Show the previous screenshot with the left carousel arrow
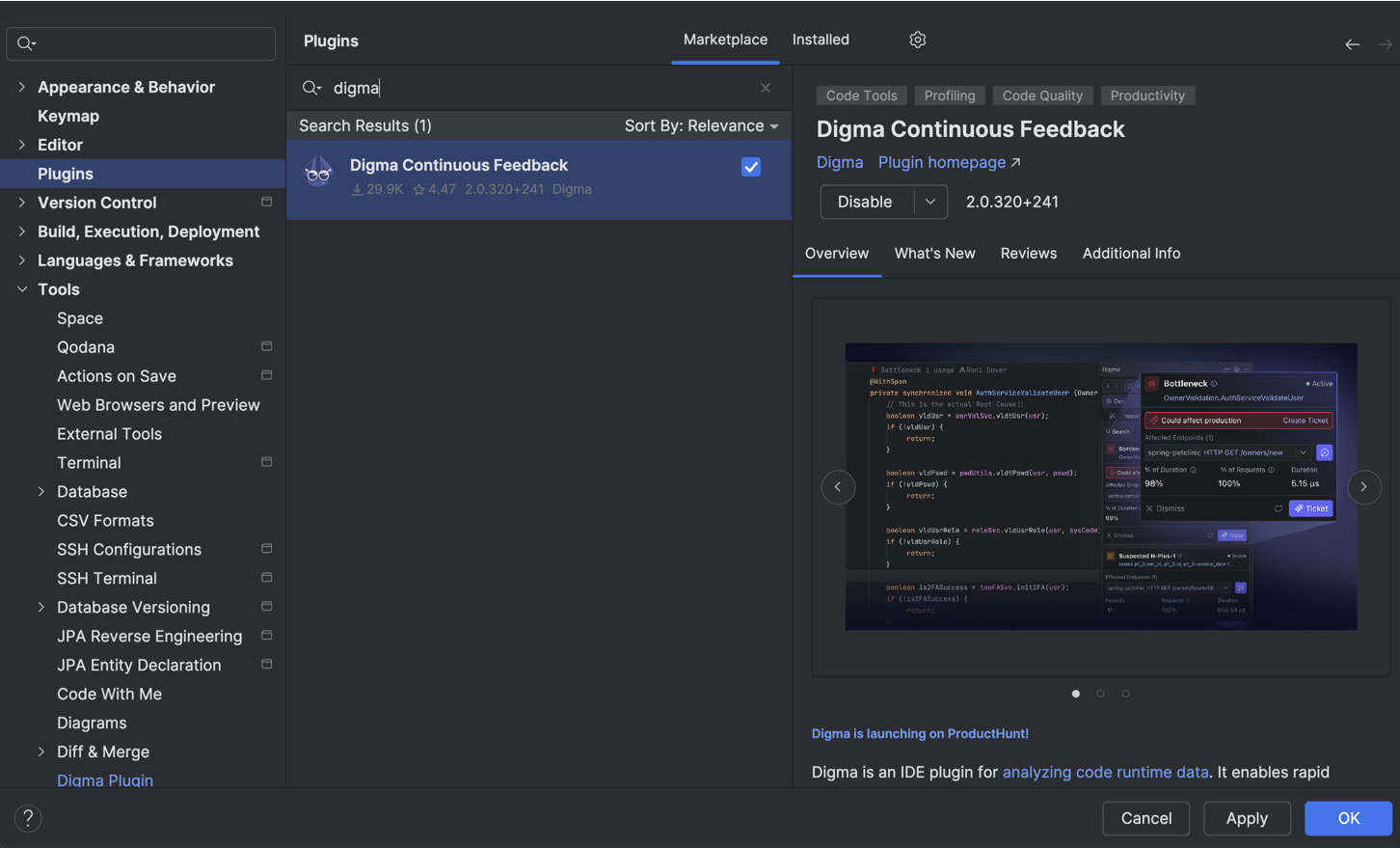This screenshot has height=848, width=1400. tap(838, 487)
